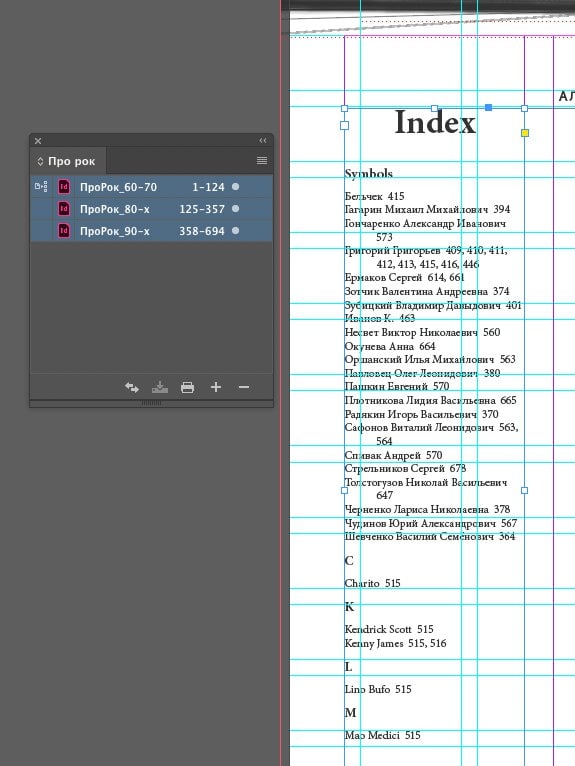This screenshot has height=766, width=575.
Task: Click page range 1-124
Action: 208,187
